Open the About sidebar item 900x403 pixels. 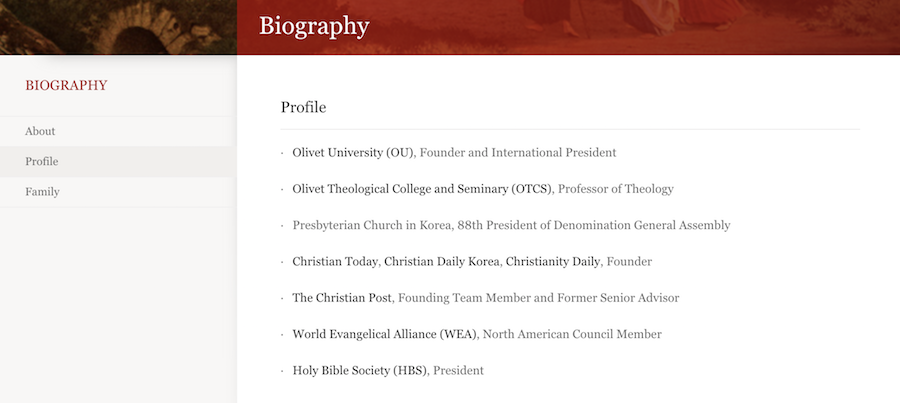point(40,131)
